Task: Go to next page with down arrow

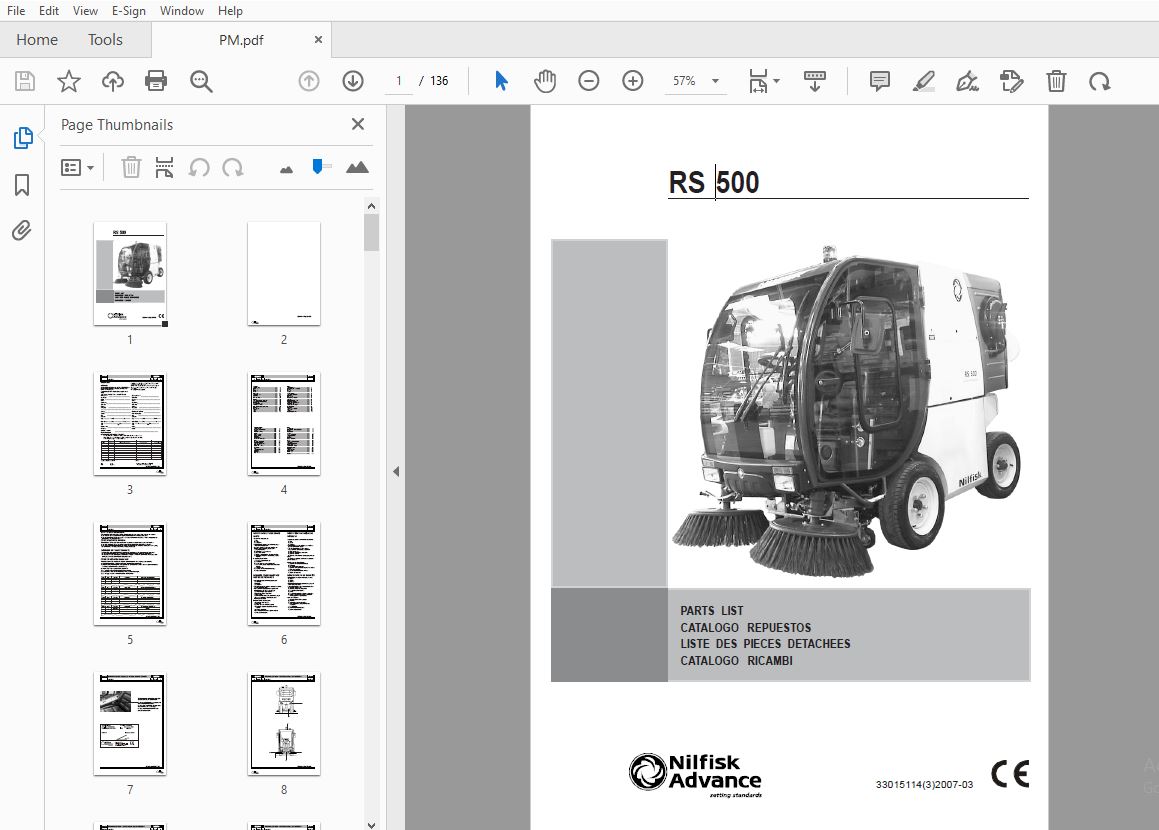Action: tap(353, 81)
